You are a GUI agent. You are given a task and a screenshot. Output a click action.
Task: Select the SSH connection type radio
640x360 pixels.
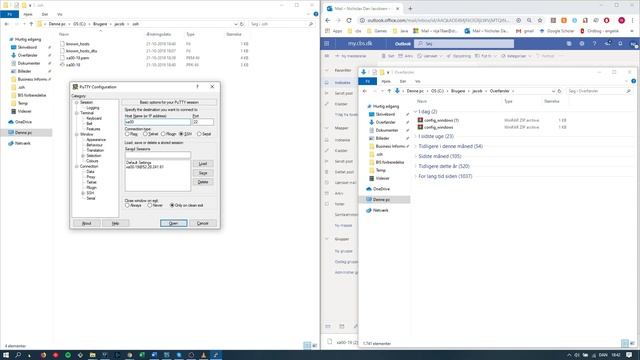pyautogui.click(x=182, y=134)
